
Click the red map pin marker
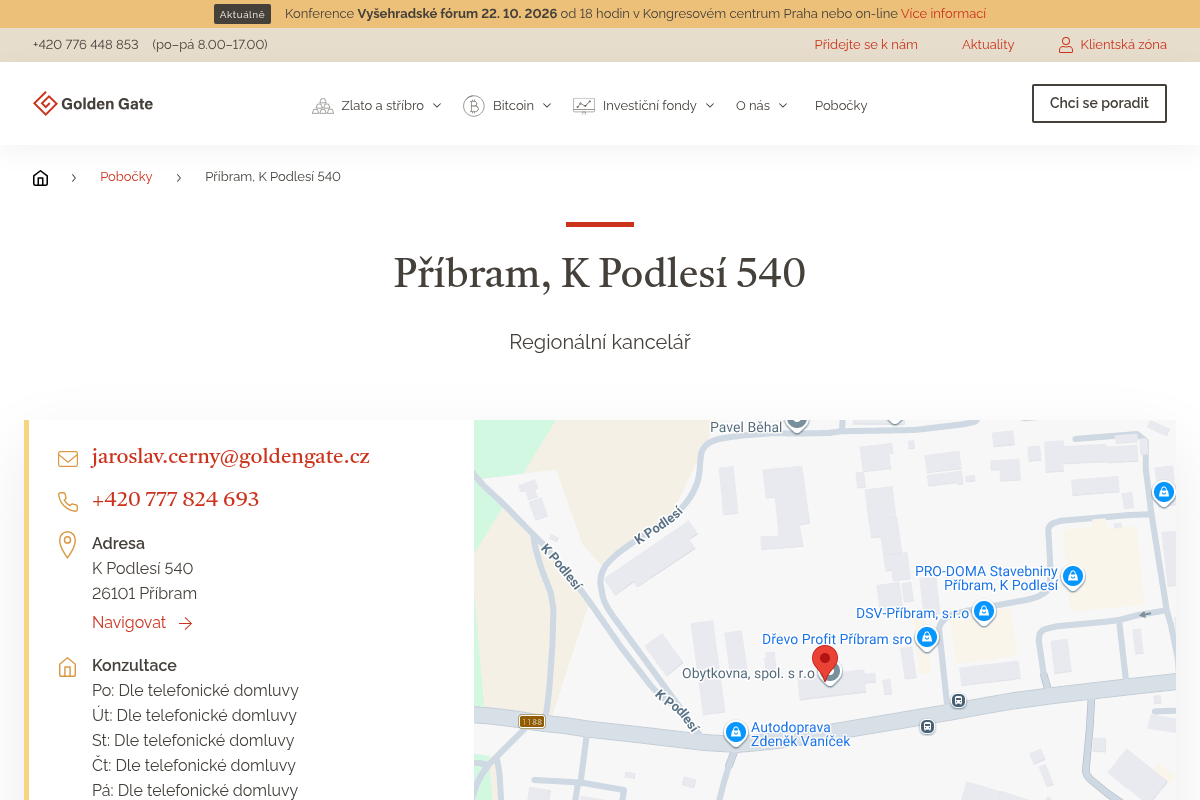click(x=824, y=663)
